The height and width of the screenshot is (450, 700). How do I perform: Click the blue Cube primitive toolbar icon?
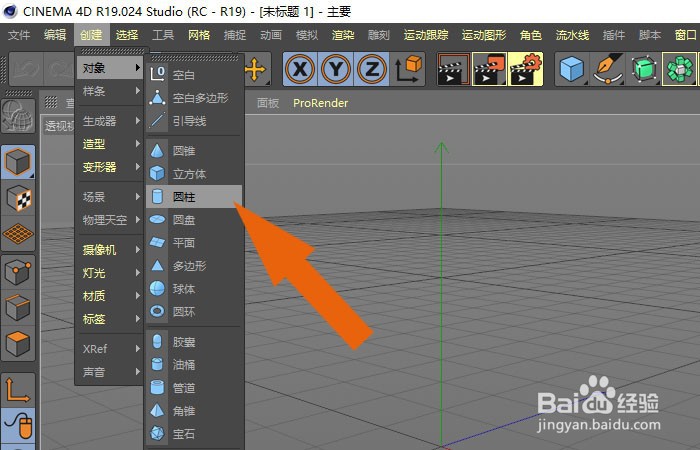572,69
